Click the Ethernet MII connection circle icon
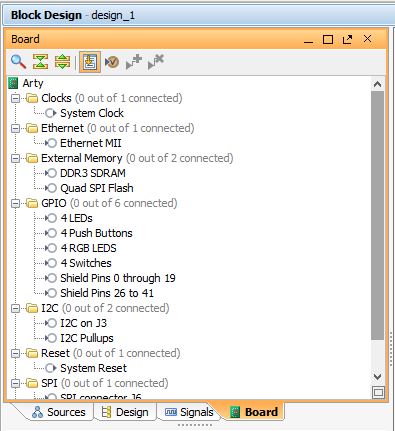 tap(51, 143)
